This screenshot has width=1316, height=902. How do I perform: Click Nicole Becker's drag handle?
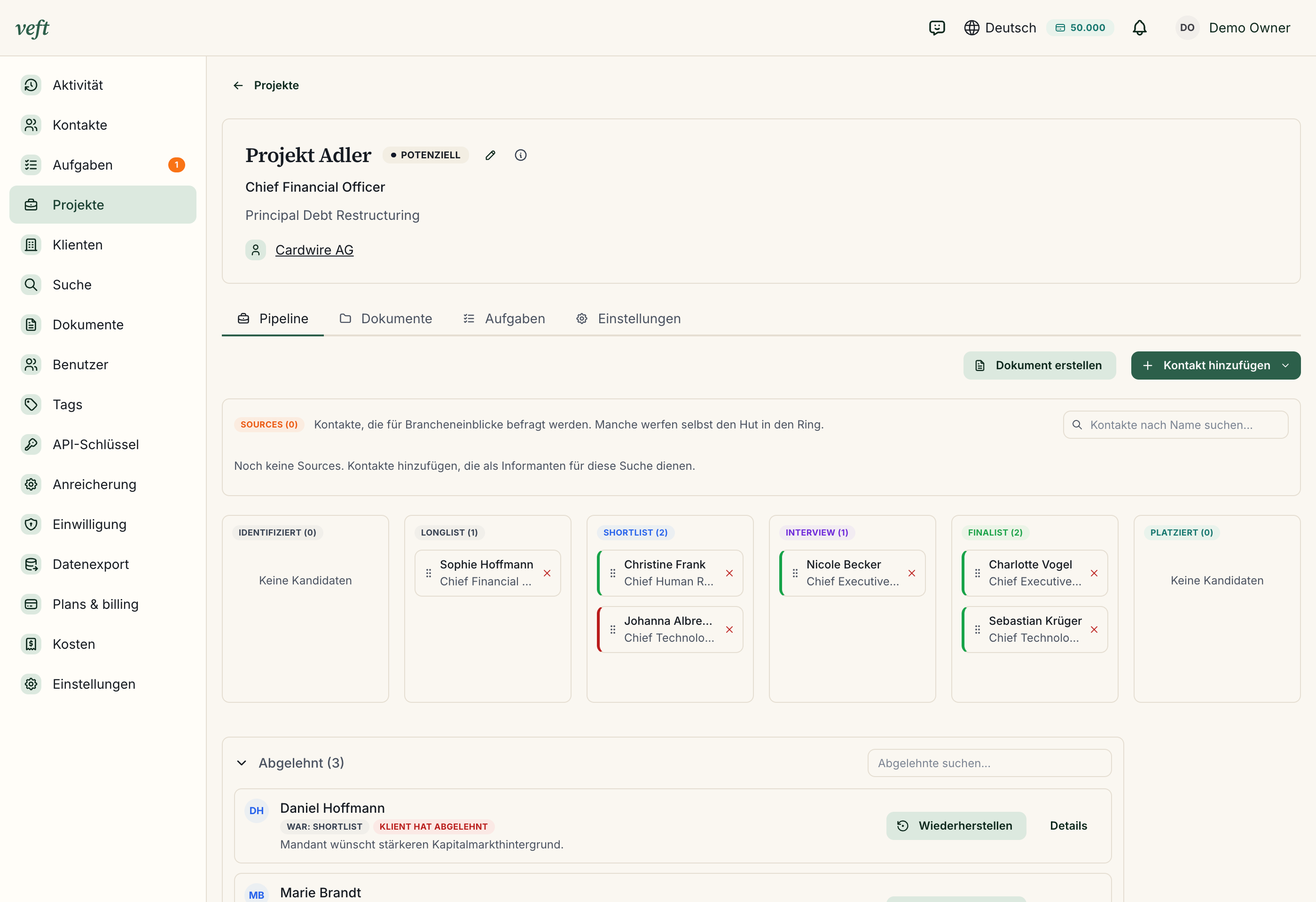click(795, 573)
